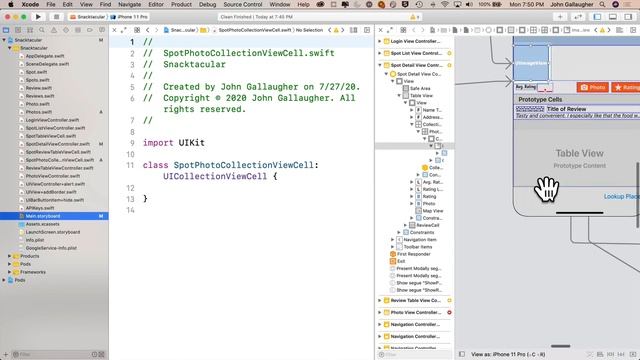Screen dimensions: 640x360
Task: Expand Review Table View Controller scene
Action: pyautogui.click(x=379, y=300)
